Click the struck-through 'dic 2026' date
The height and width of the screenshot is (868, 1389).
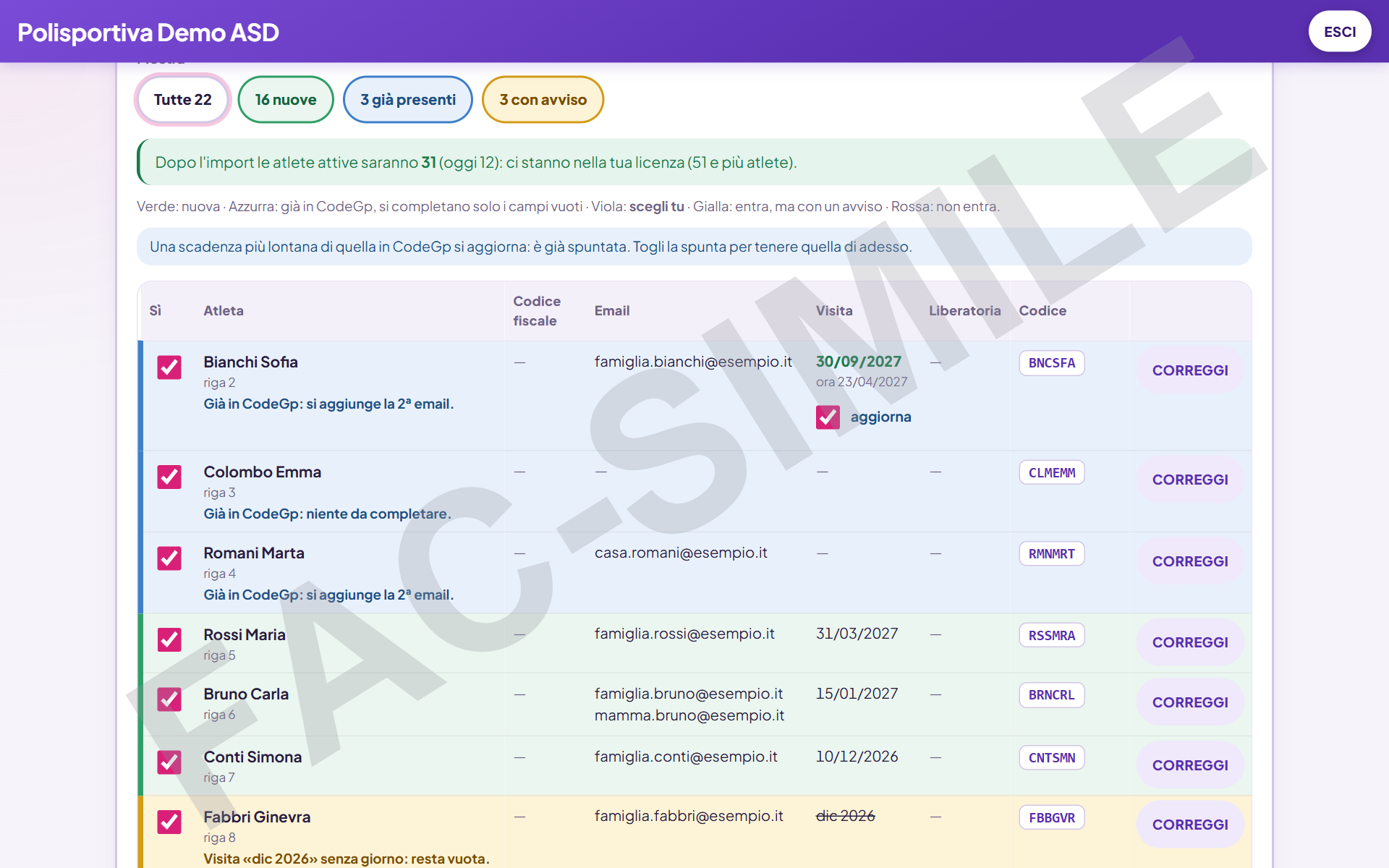click(x=846, y=816)
